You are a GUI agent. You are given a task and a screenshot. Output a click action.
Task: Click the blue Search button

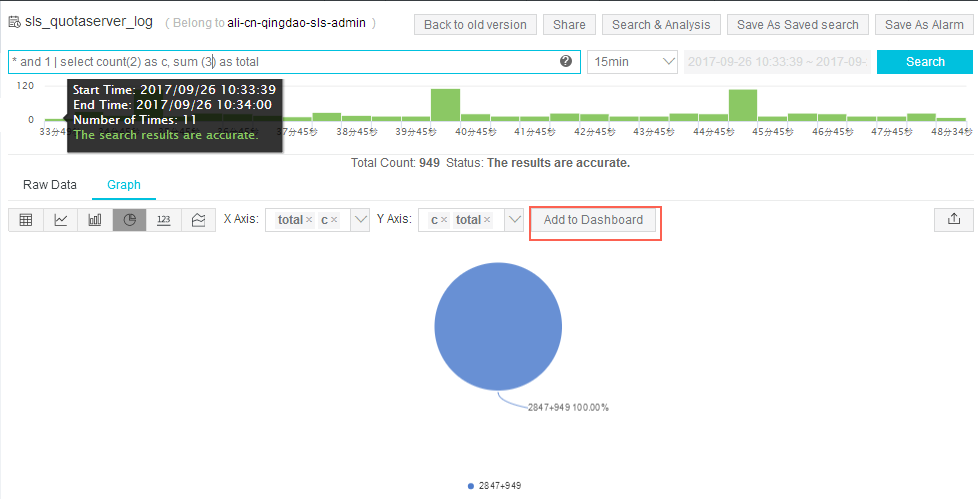click(x=925, y=62)
